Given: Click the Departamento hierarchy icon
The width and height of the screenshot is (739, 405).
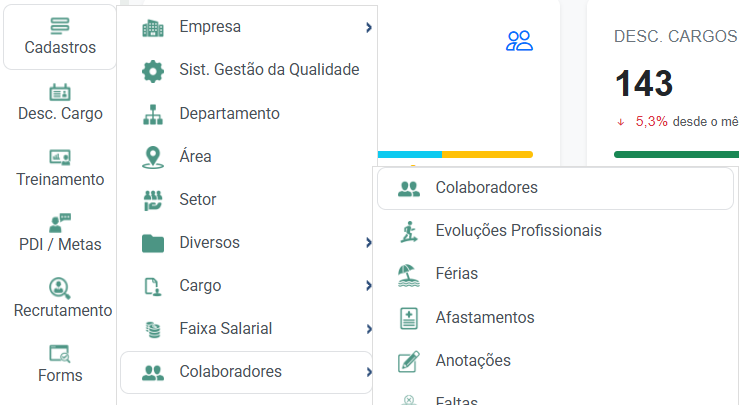Looking at the screenshot, I should click(x=153, y=114).
